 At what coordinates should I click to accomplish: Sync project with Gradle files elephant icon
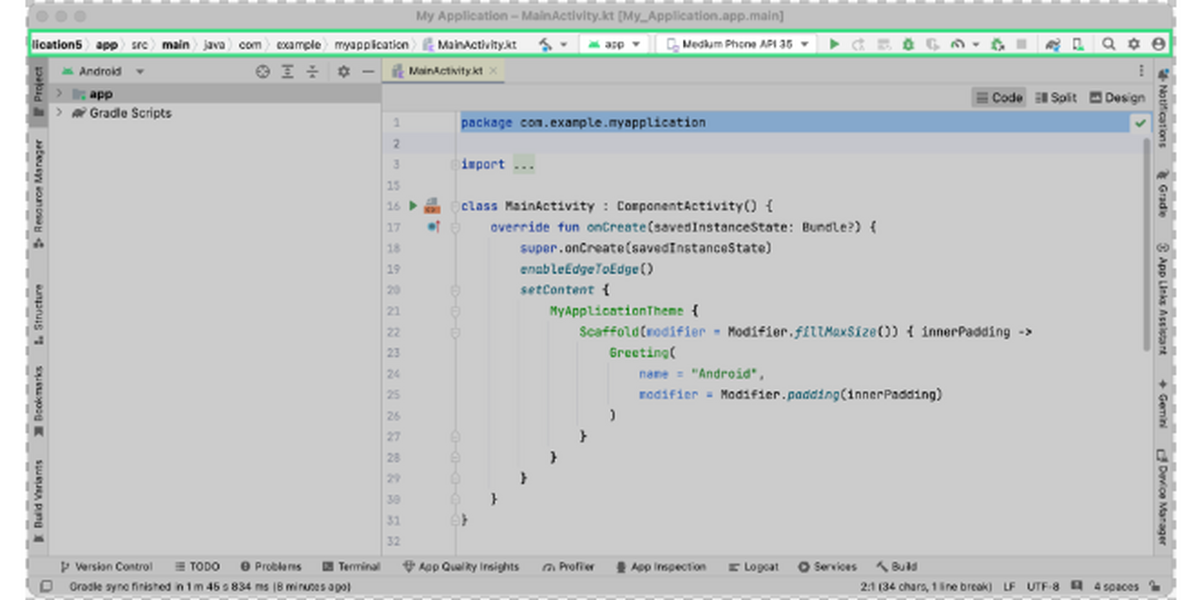tap(1051, 45)
